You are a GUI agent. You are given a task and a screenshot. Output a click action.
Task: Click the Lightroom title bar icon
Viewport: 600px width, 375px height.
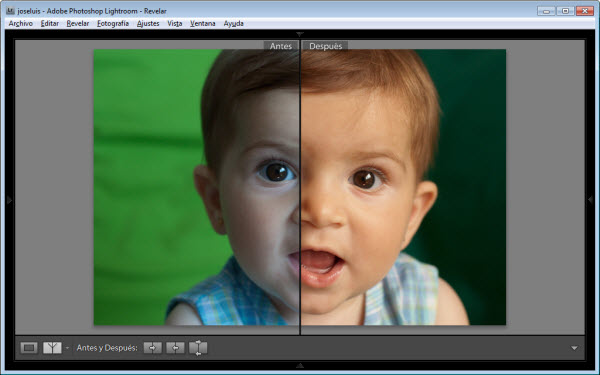pos(10,11)
